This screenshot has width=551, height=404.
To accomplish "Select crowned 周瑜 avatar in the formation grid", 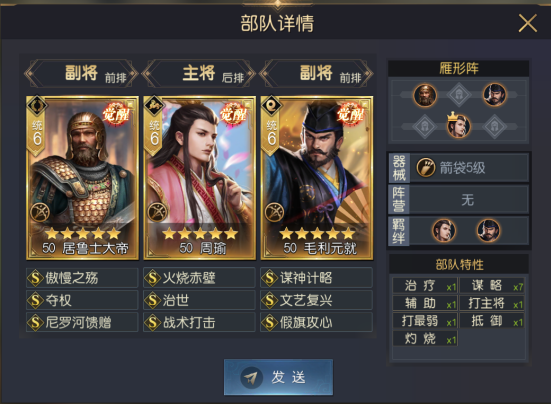I will [459, 126].
